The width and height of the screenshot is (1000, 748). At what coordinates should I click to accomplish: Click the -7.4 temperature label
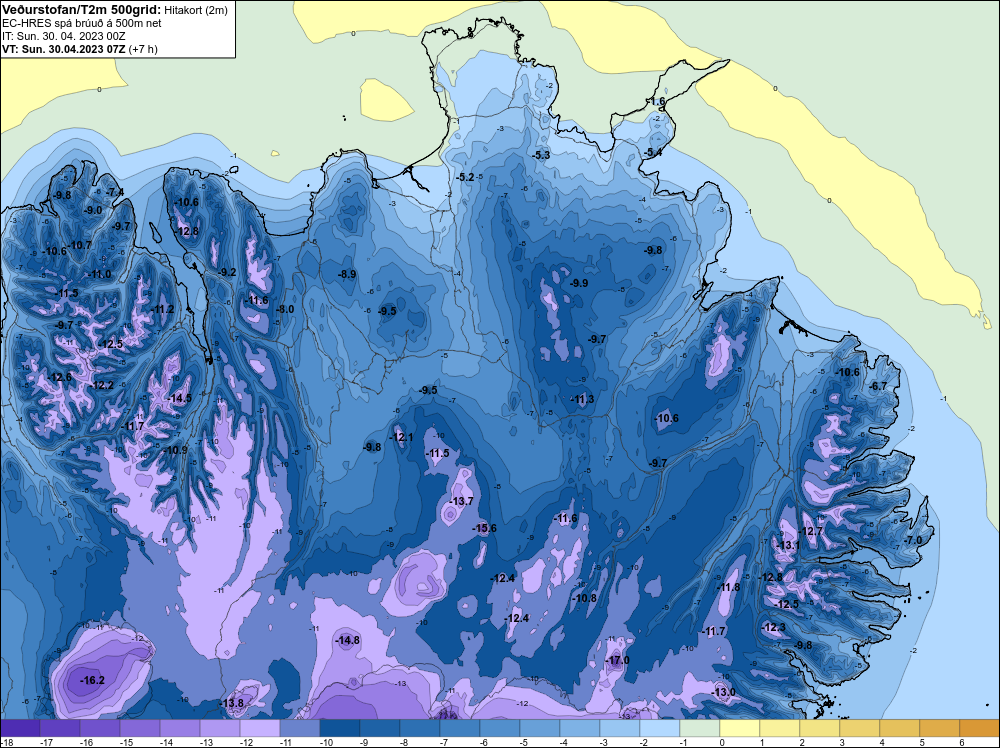(115, 192)
